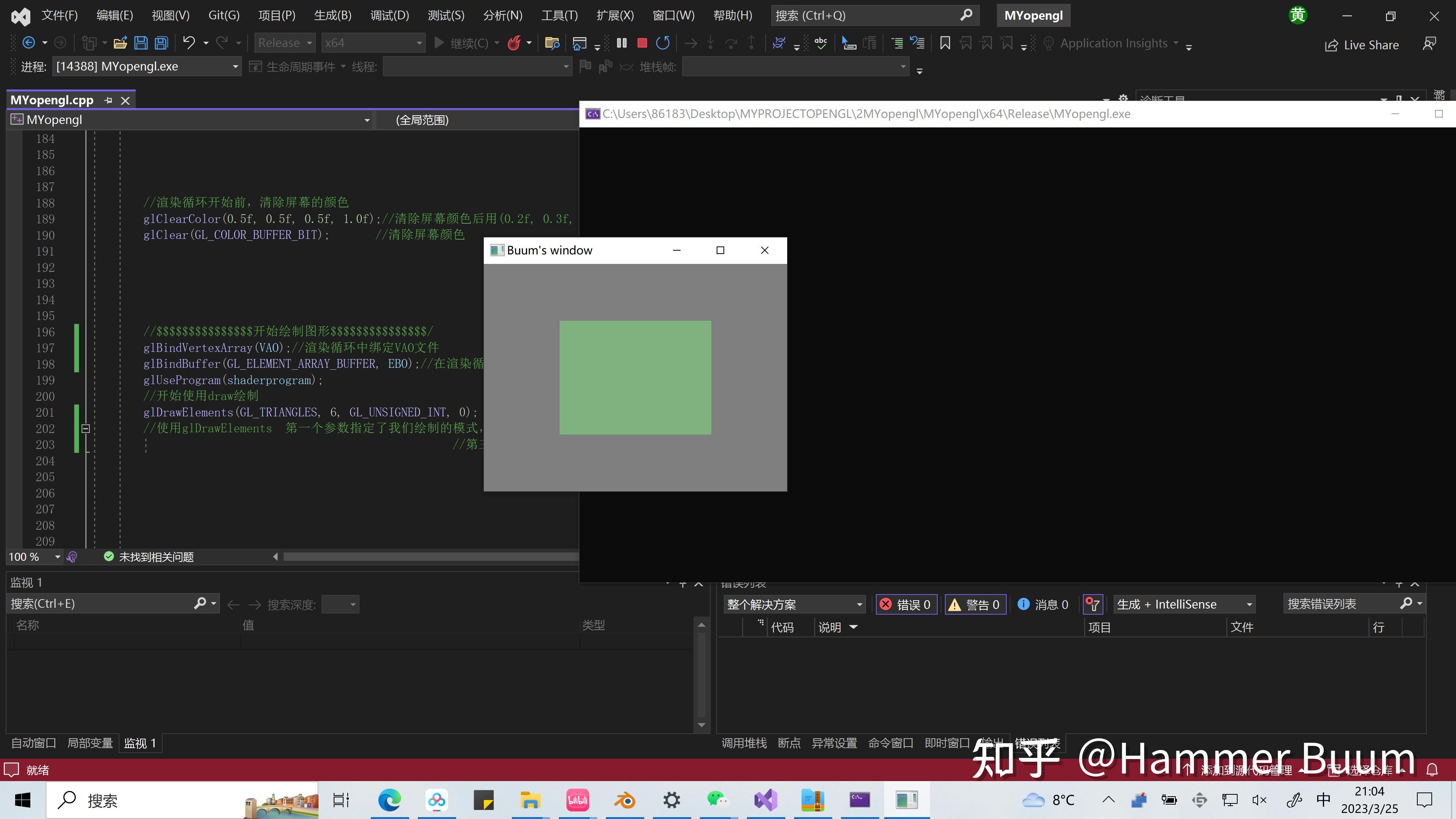Restart the debug session icon
Screen dimensions: 1456x819
[662, 42]
